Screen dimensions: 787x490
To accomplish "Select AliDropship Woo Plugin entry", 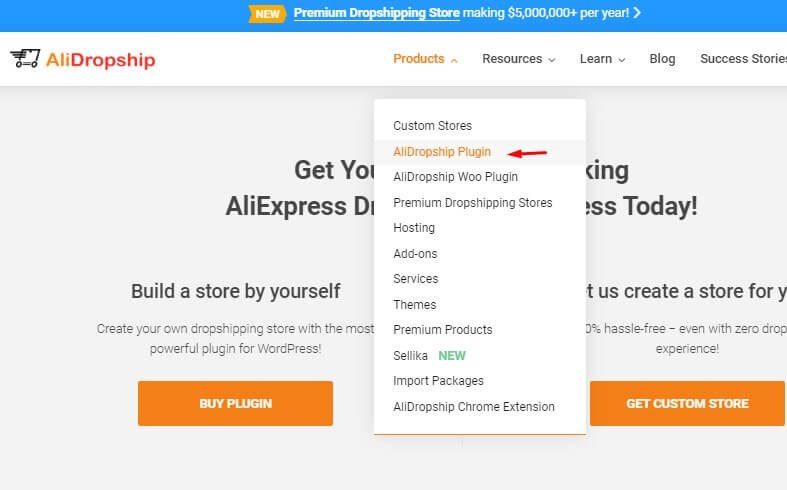I will 455,177.
